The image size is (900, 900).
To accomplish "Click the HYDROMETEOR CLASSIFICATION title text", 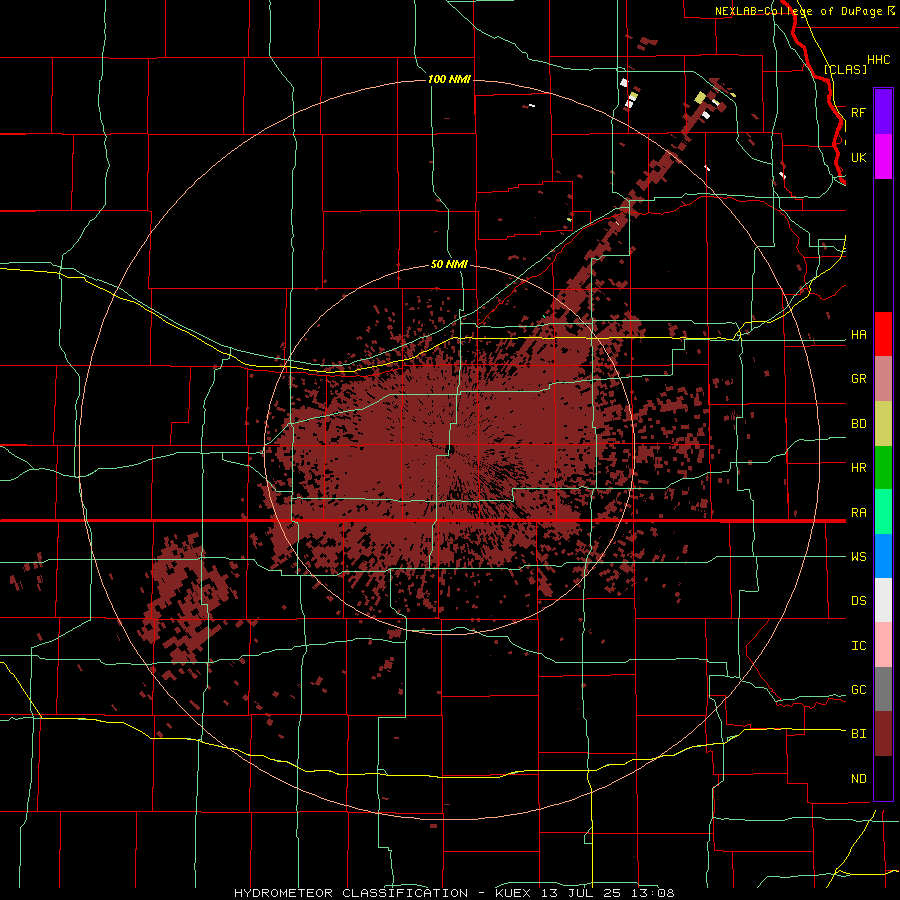I will [x=351, y=893].
